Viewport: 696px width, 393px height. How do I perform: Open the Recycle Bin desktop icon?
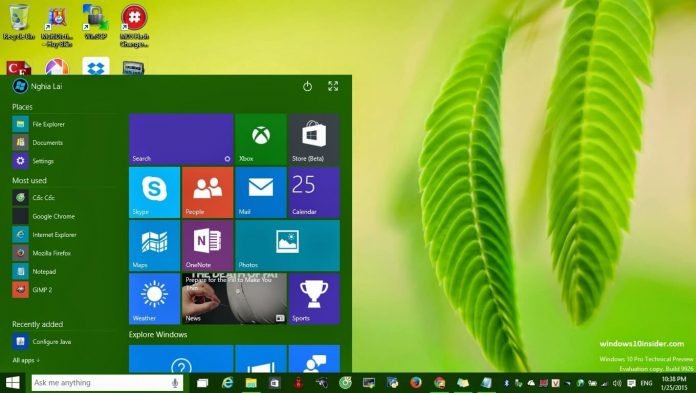click(x=18, y=22)
